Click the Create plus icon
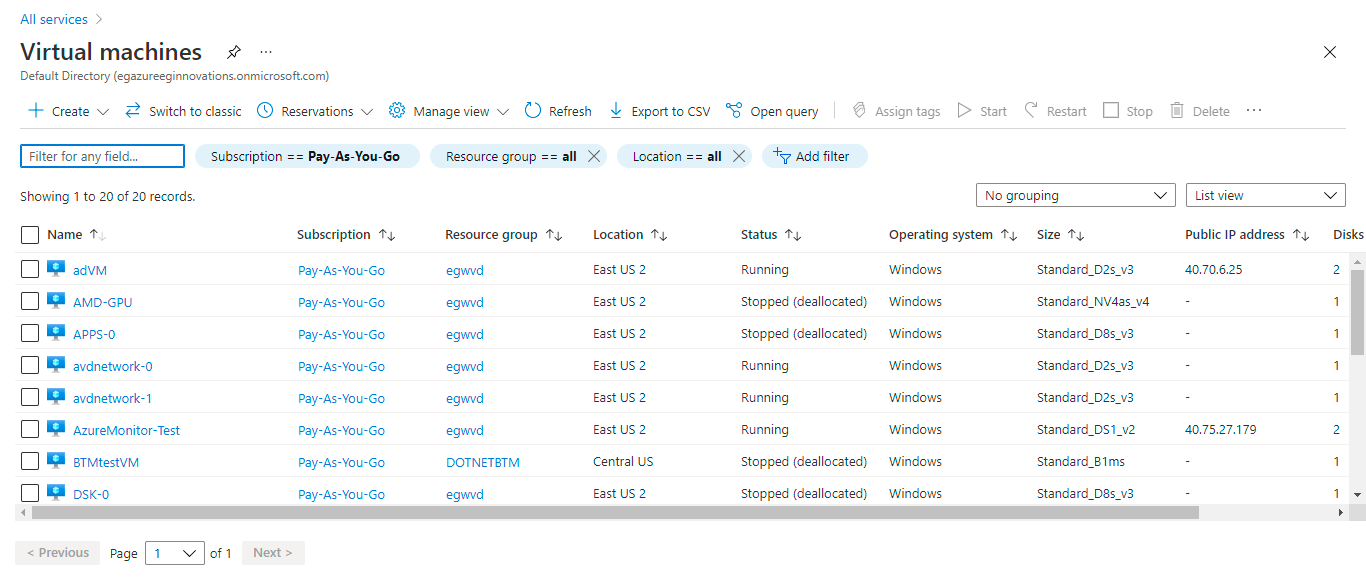1366x578 pixels. (x=36, y=111)
